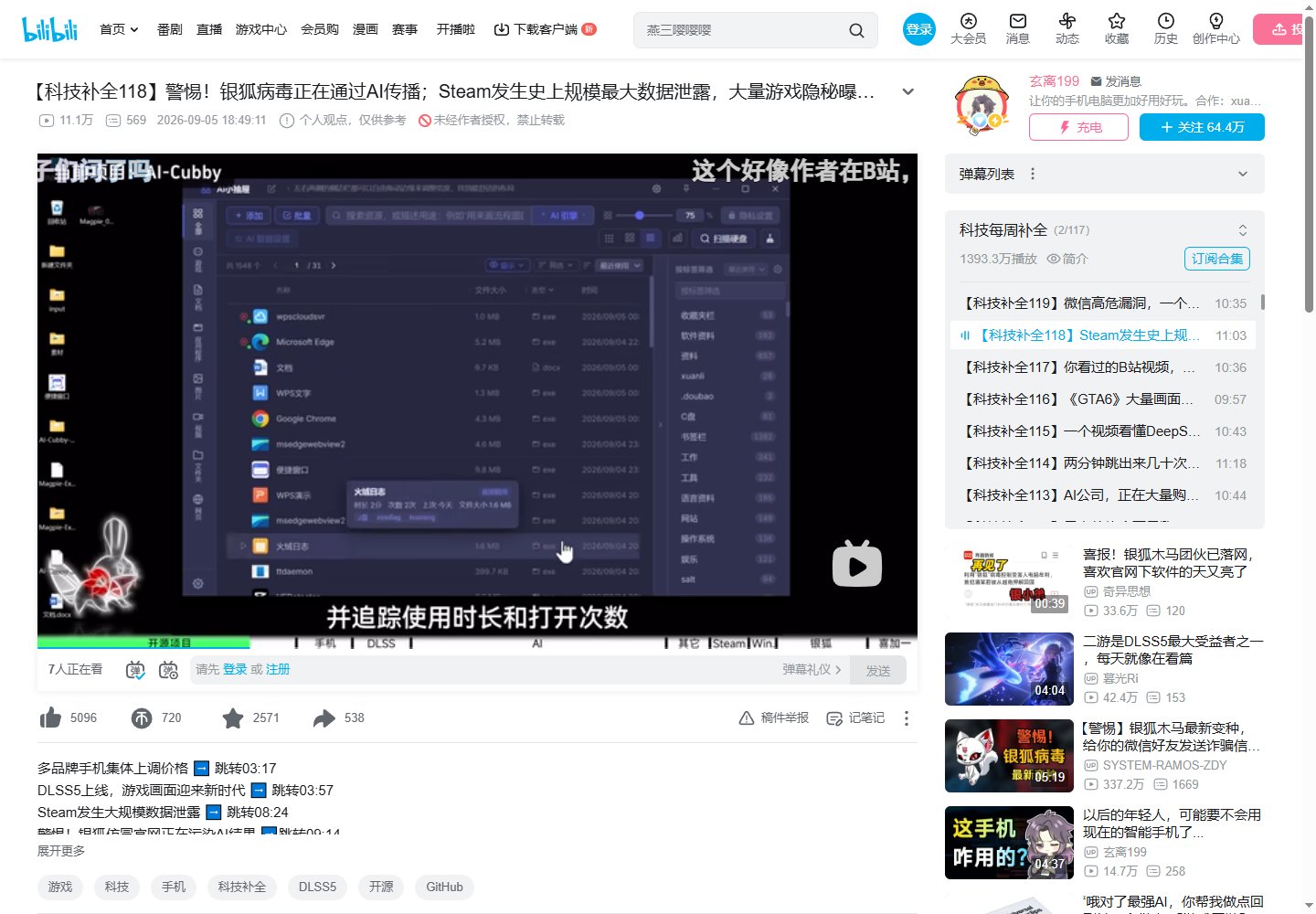Open the 首页 dropdown menu

click(119, 29)
